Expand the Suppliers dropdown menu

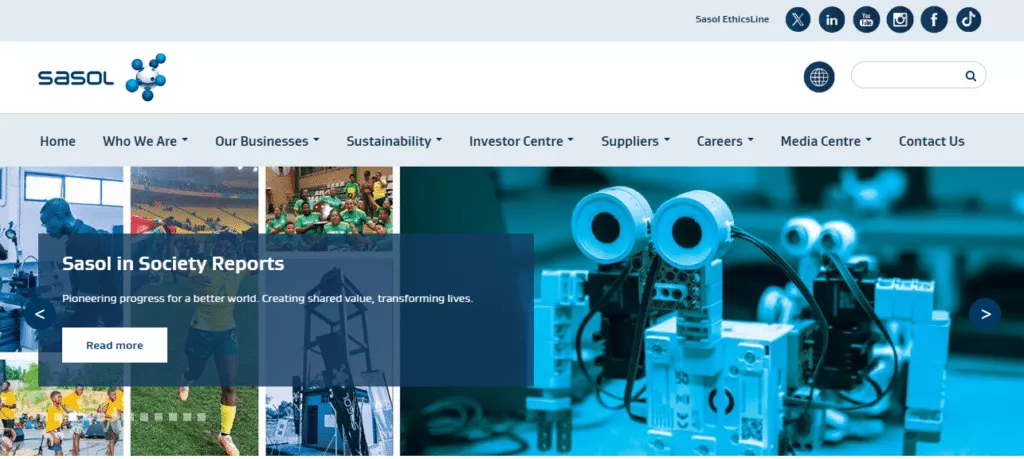(635, 141)
